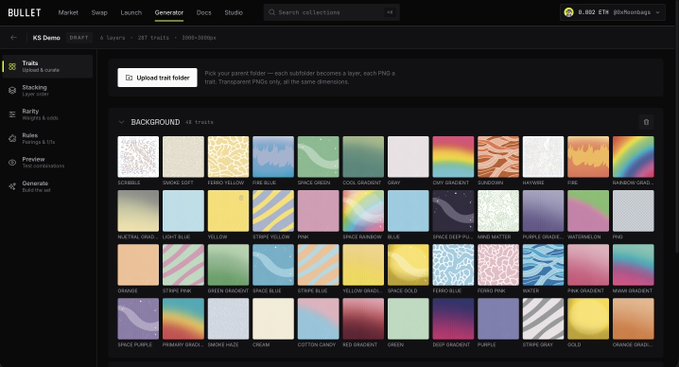Click the BULLET logo
This screenshot has height=367, width=679.
pos(24,13)
